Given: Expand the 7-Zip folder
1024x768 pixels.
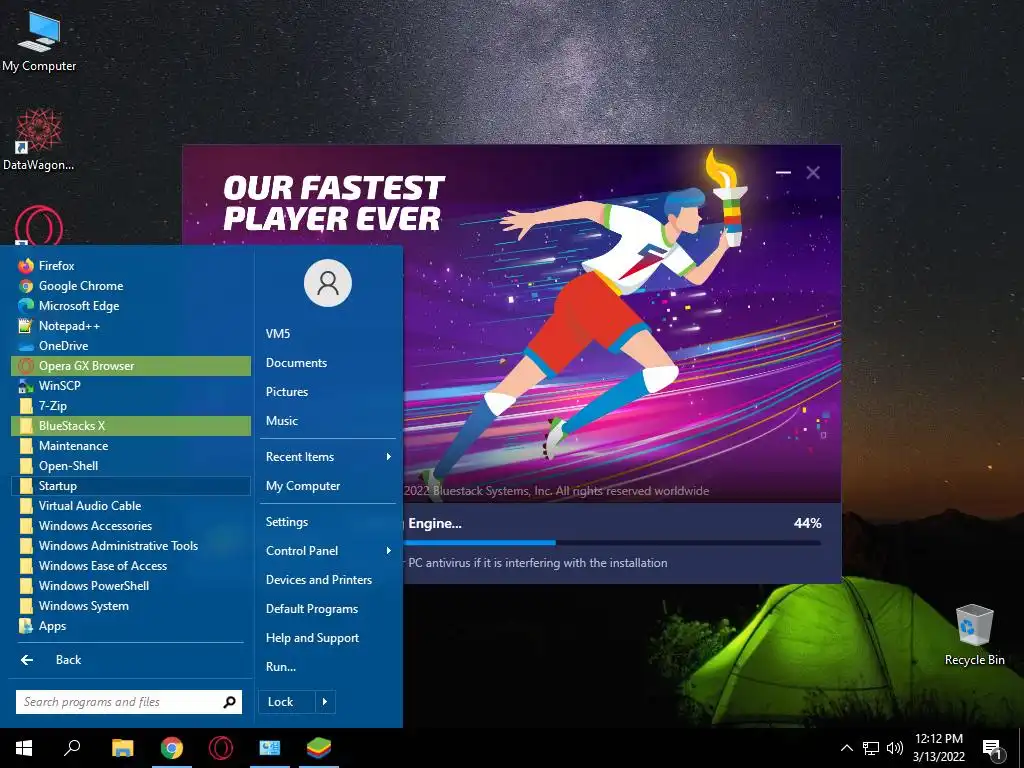Looking at the screenshot, I should (131, 406).
